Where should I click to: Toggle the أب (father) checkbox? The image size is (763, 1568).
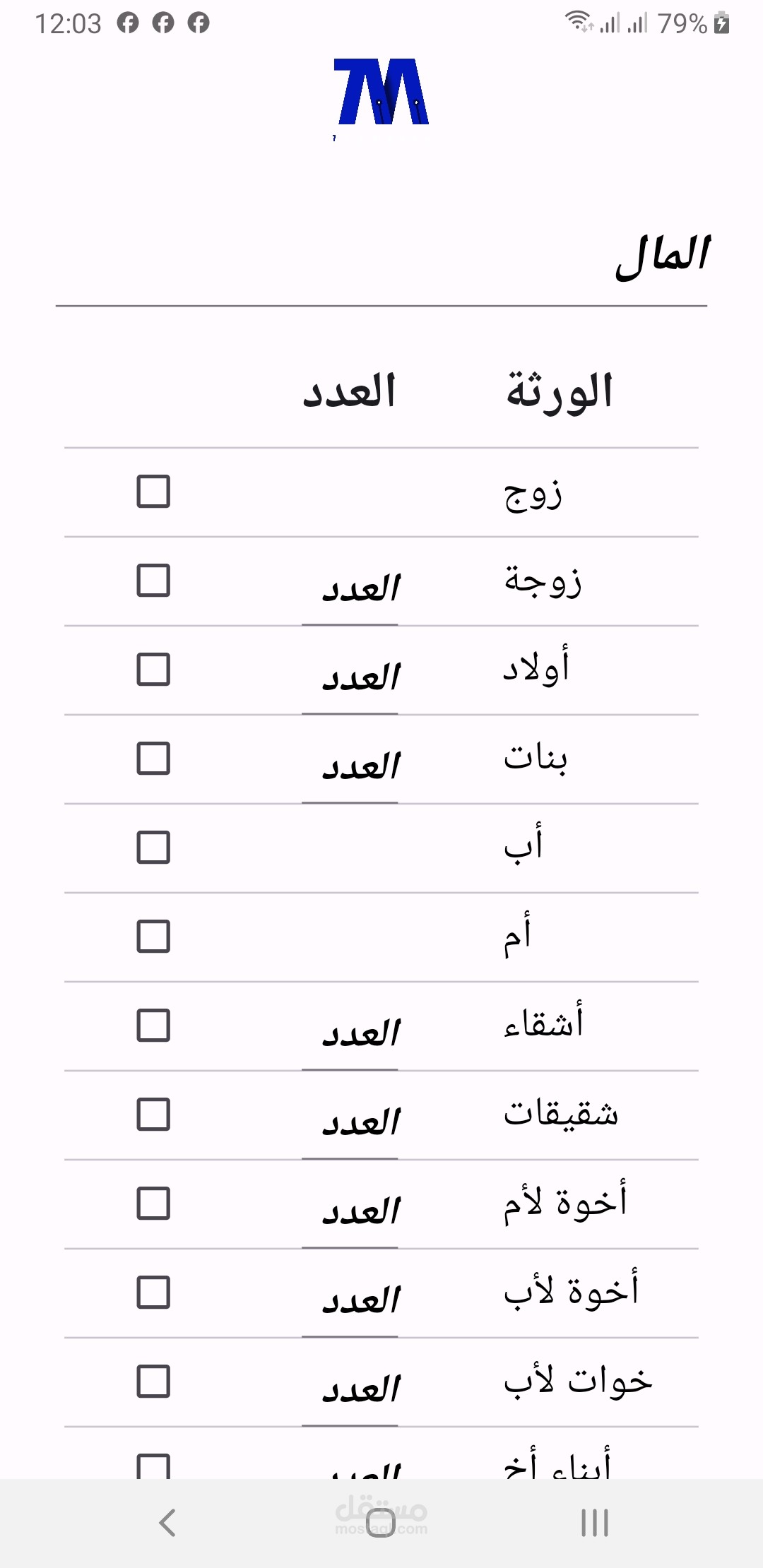[x=153, y=848]
